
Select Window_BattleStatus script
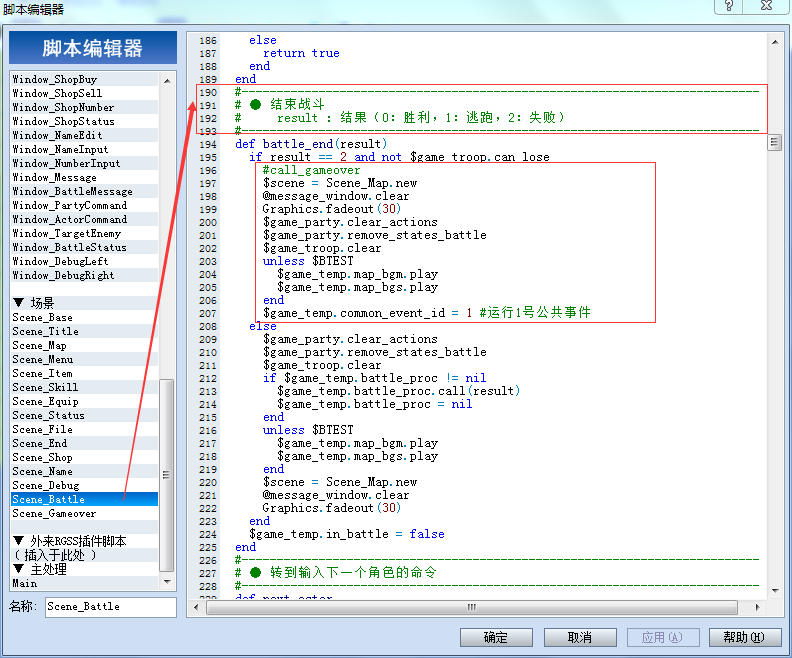[85, 247]
